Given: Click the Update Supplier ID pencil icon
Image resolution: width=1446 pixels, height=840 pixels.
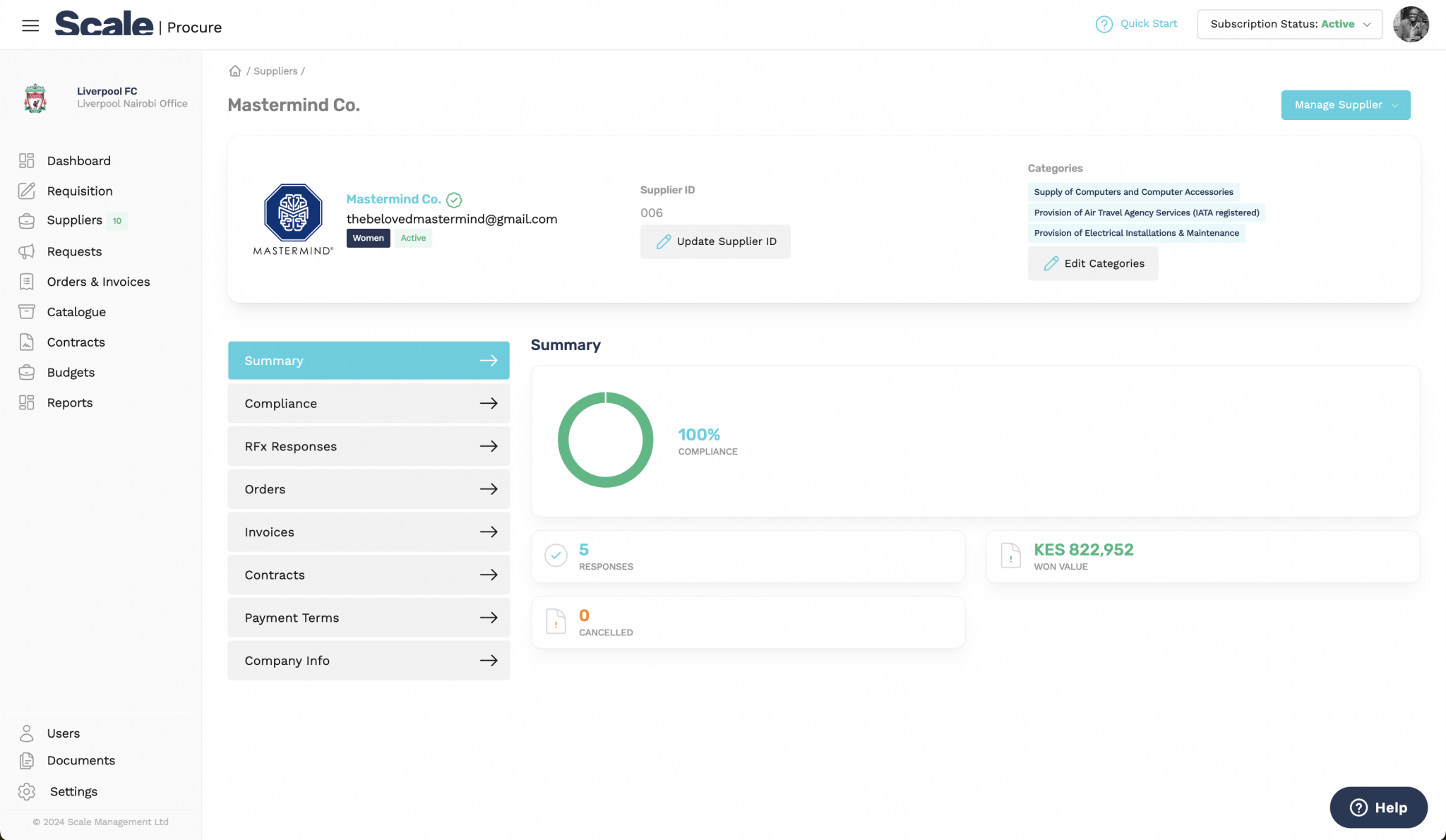Looking at the screenshot, I should (662, 241).
